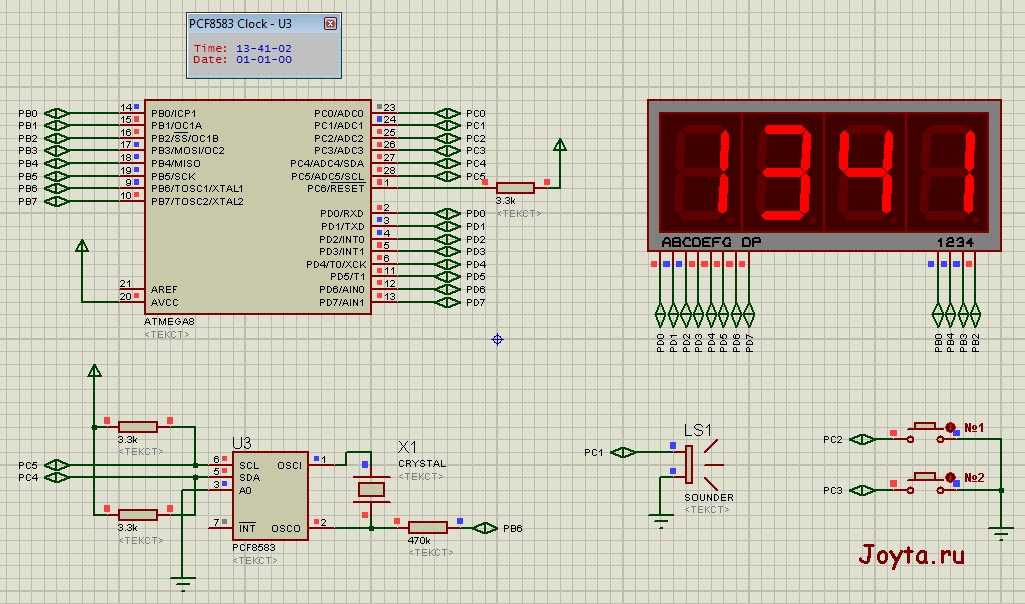Toggle the red latch dot of button №1
Screen dimensions: 1025x604
pyautogui.click(x=951, y=427)
